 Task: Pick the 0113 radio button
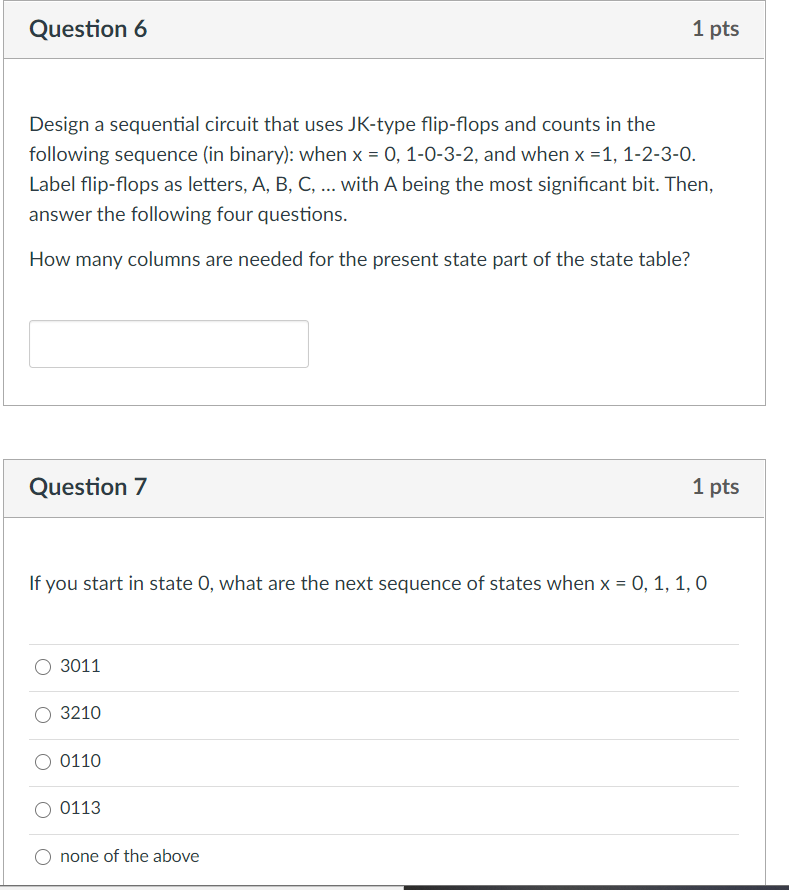pyautogui.click(x=43, y=809)
